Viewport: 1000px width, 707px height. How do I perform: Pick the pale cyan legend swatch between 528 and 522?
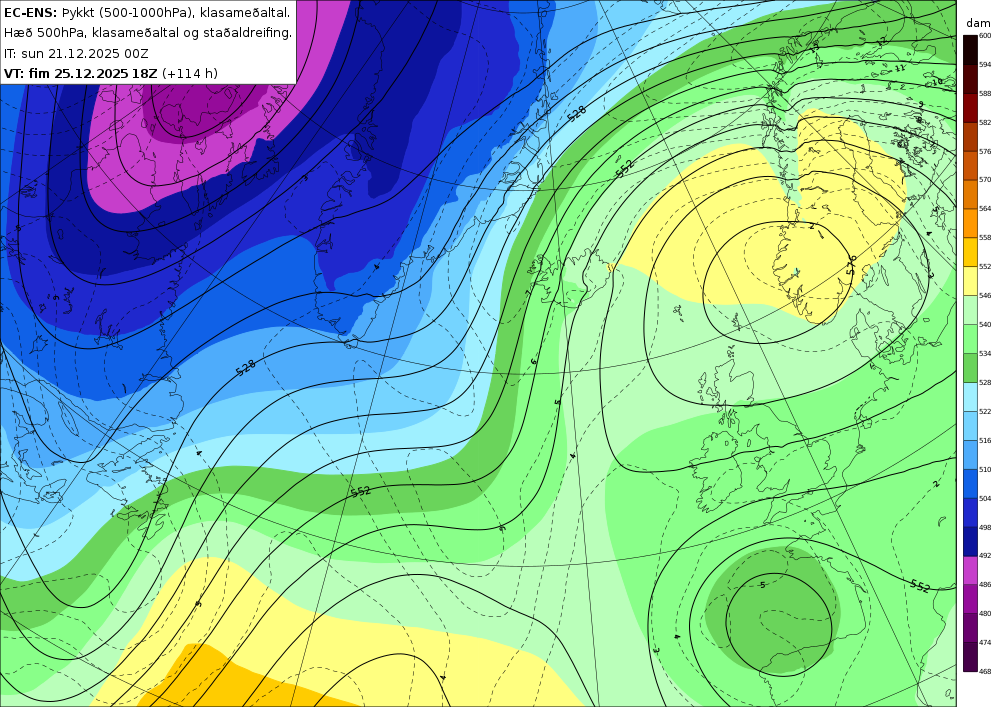pos(969,397)
